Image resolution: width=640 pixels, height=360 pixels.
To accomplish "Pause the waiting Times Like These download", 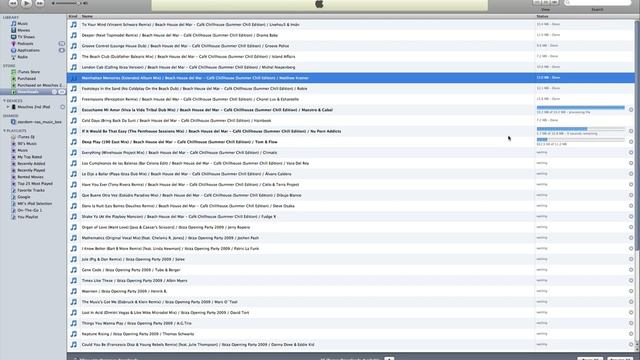I will [631, 280].
